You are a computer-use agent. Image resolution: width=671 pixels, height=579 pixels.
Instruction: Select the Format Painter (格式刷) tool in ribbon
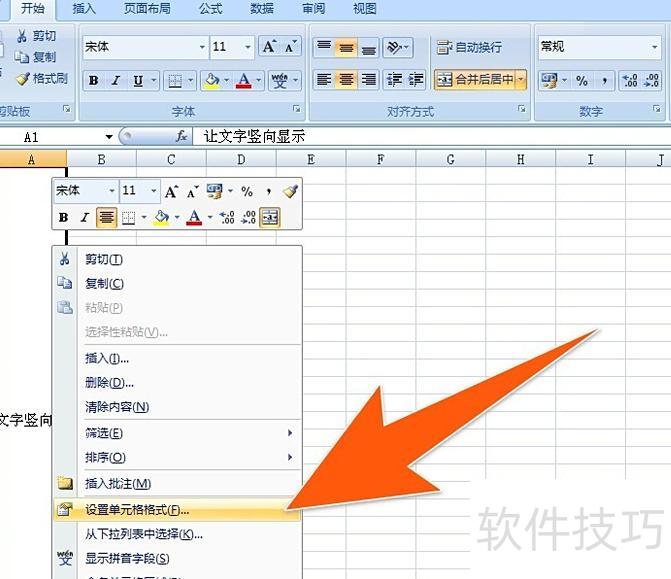coord(42,78)
